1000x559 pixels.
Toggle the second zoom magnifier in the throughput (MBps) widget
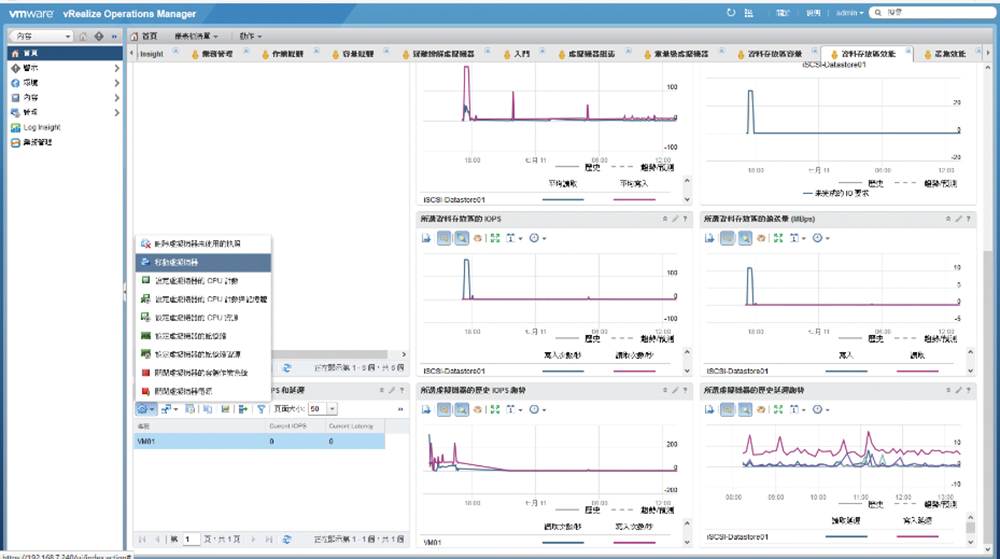click(x=744, y=238)
